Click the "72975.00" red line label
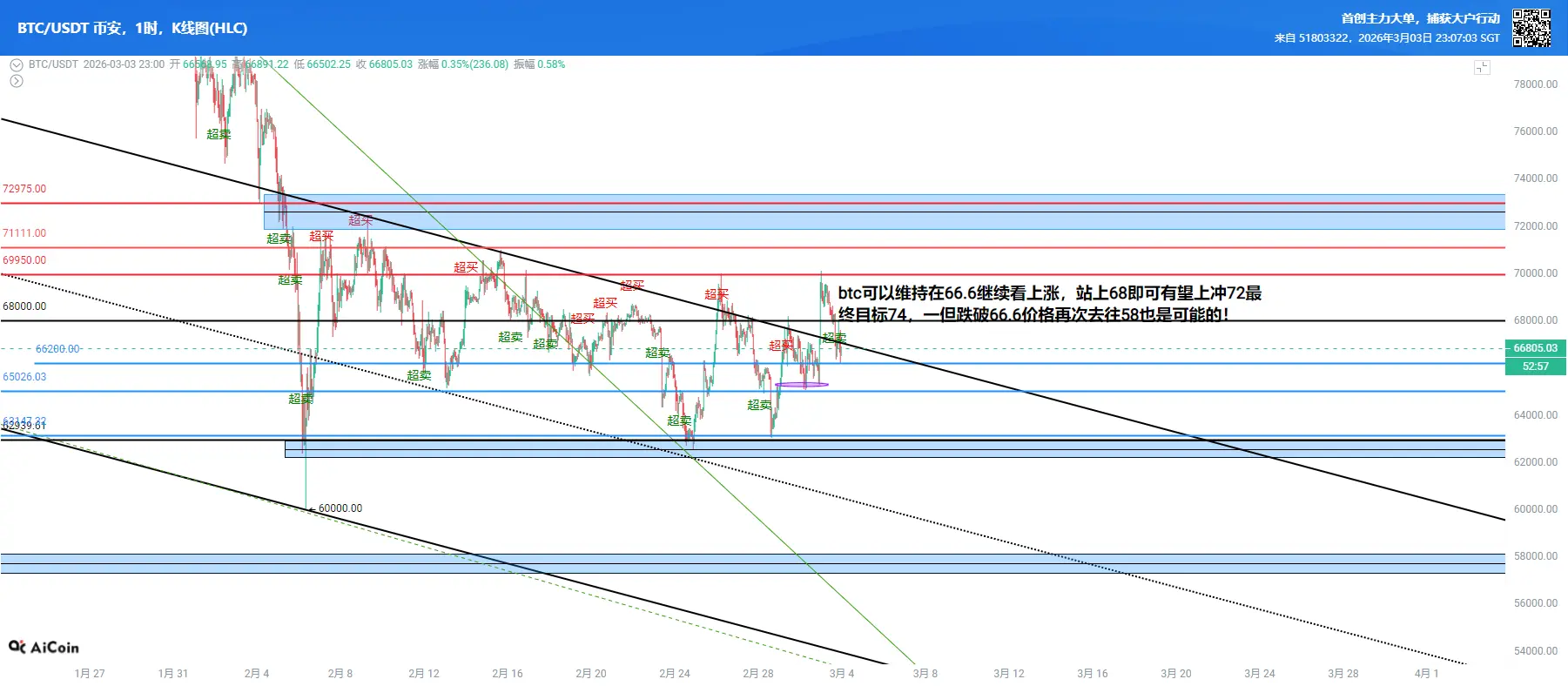1568x686 pixels. pyautogui.click(x=24, y=189)
